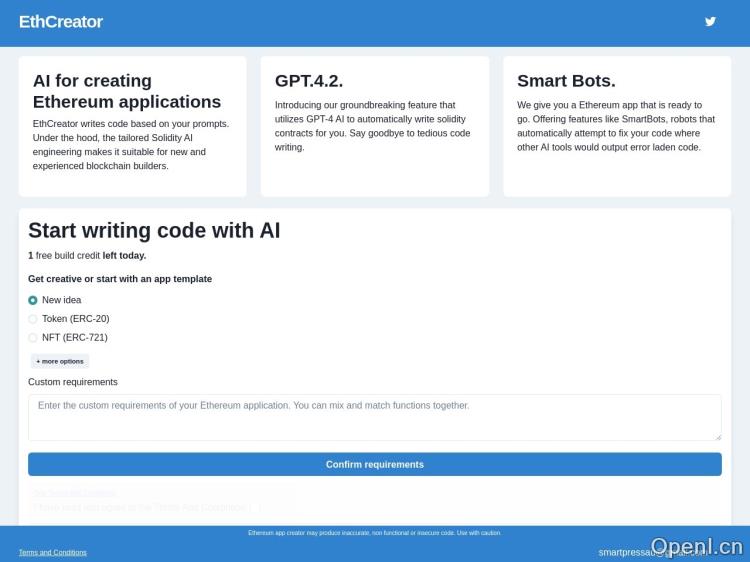Screen dimensions: 750x562
Task: Click the EthCreator logo
Action: click(61, 22)
